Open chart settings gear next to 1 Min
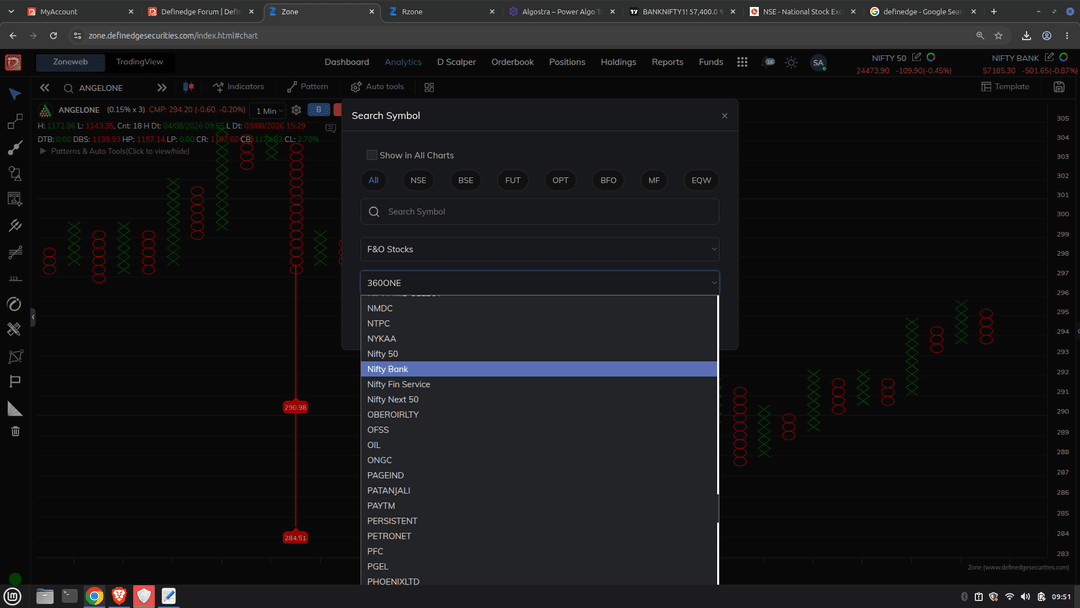 [296, 110]
